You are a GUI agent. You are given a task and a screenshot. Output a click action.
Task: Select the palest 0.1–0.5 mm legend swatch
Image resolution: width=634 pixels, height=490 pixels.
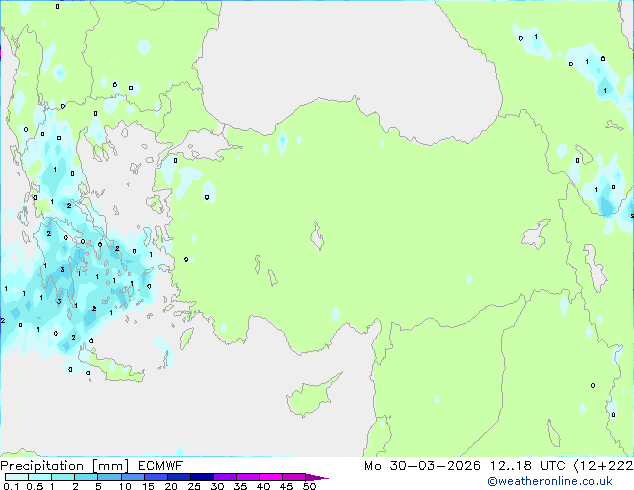[x=17, y=477]
